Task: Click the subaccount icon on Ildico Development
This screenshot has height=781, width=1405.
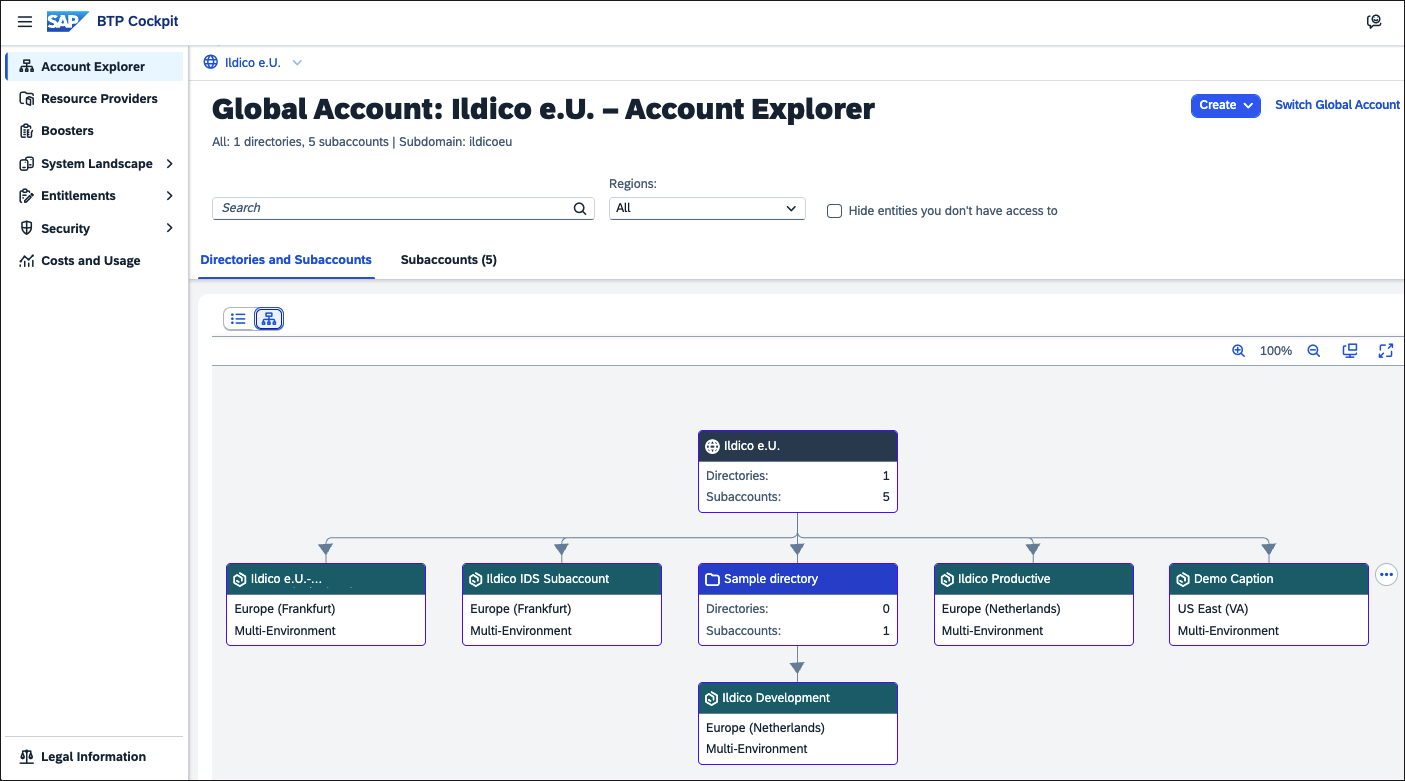Action: [712, 698]
